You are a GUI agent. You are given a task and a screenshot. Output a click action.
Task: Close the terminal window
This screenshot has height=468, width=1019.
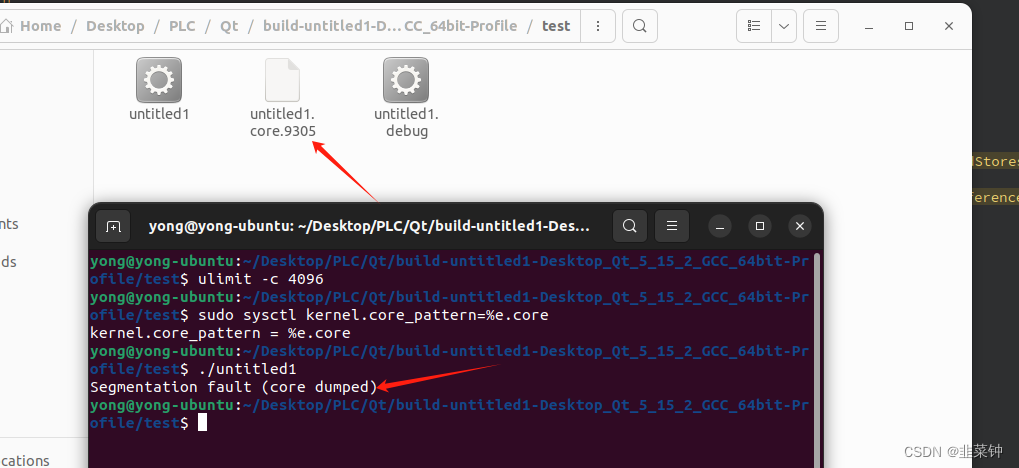800,226
